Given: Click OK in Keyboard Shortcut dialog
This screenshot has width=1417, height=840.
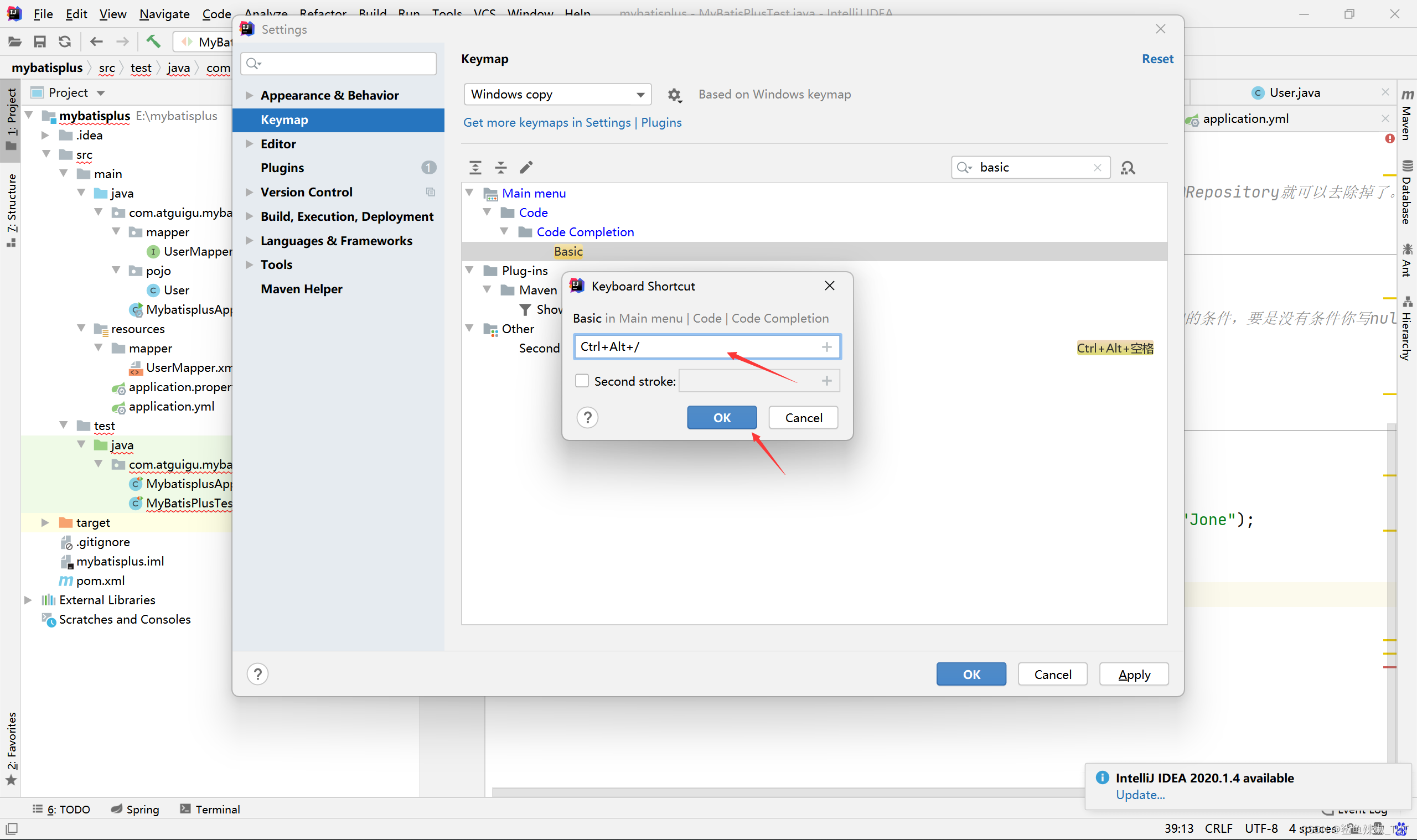Looking at the screenshot, I should pyautogui.click(x=722, y=418).
